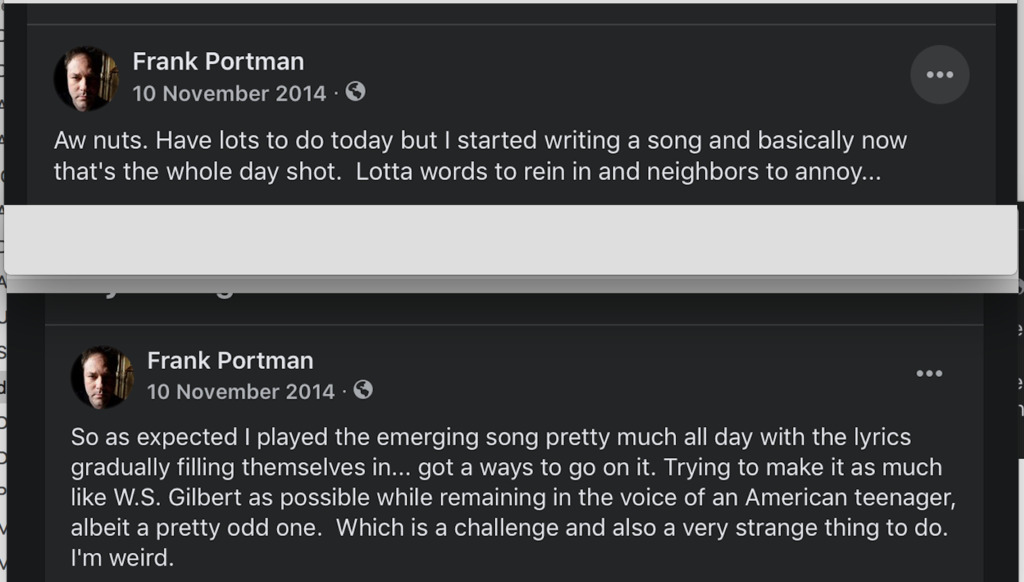1024x582 pixels.
Task: Open the second post's 10 November 2014 timestamp
Action: point(240,391)
